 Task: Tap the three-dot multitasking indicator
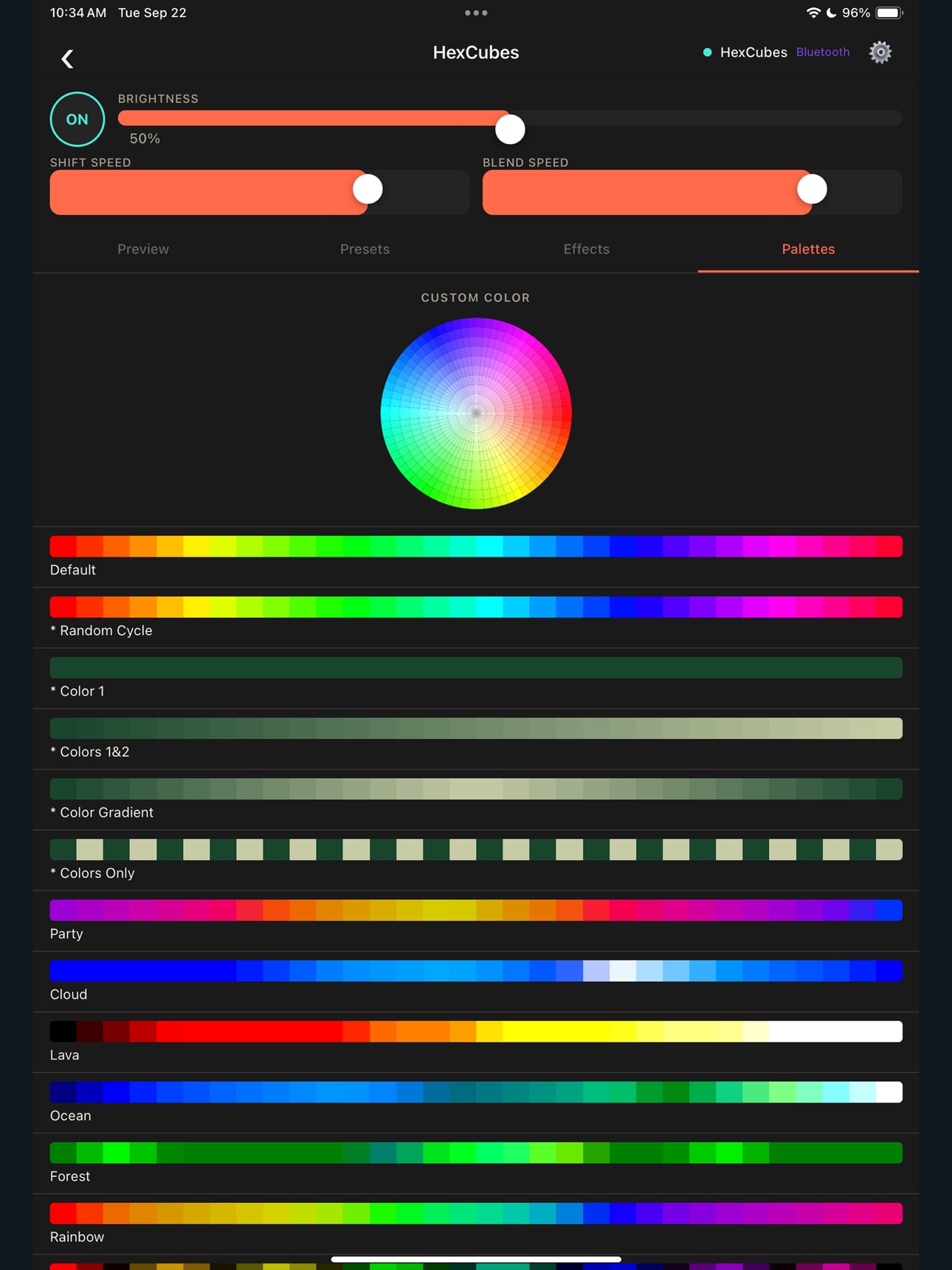476,13
